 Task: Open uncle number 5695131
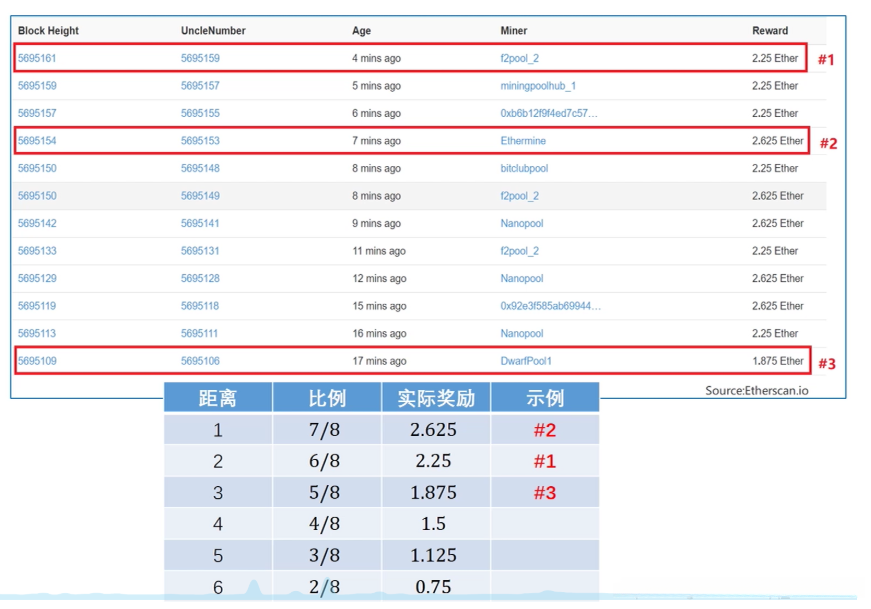pyautogui.click(x=200, y=251)
